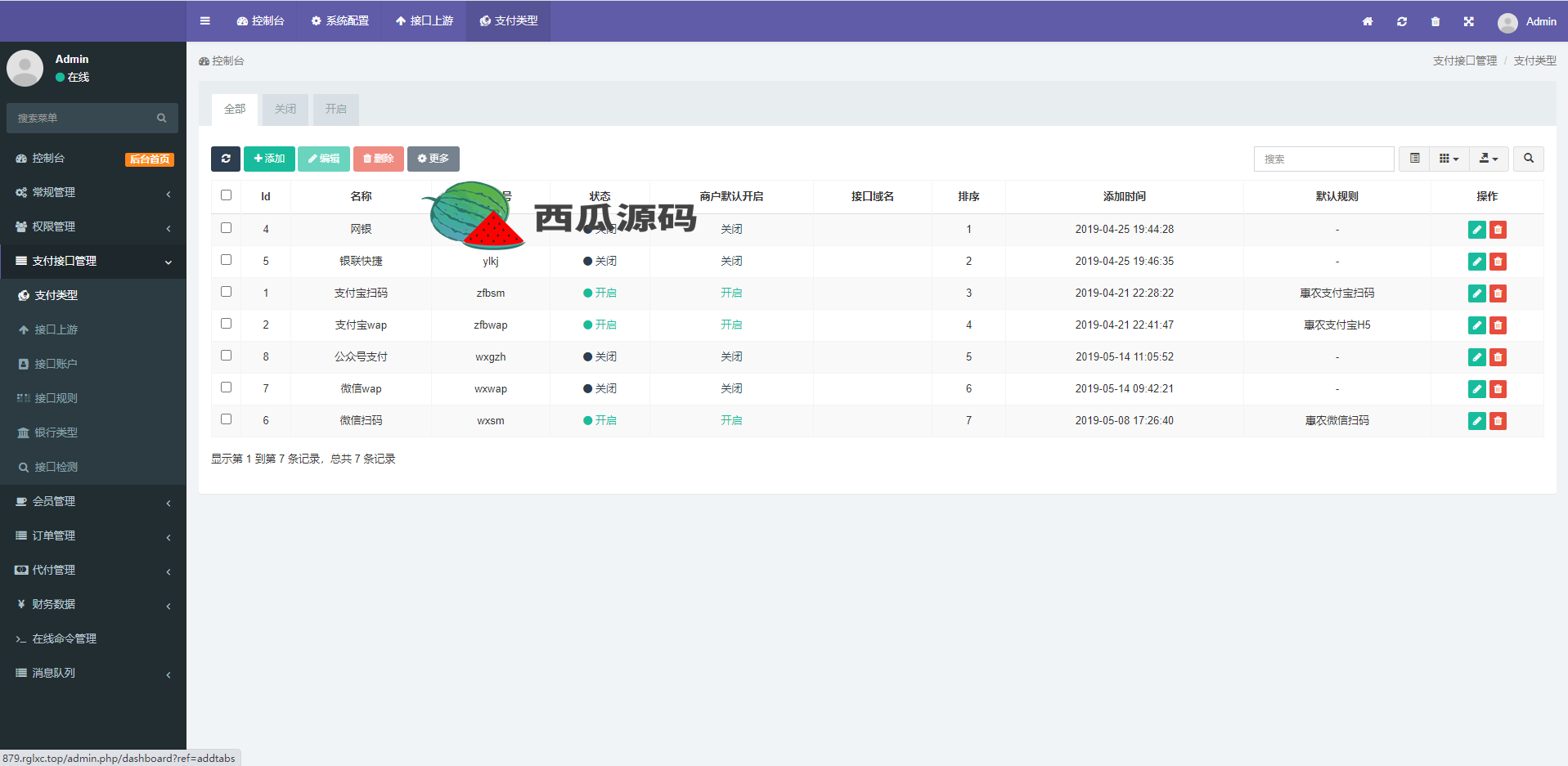Toggle the table view list icon
The height and width of the screenshot is (766, 1568).
click(x=1414, y=159)
